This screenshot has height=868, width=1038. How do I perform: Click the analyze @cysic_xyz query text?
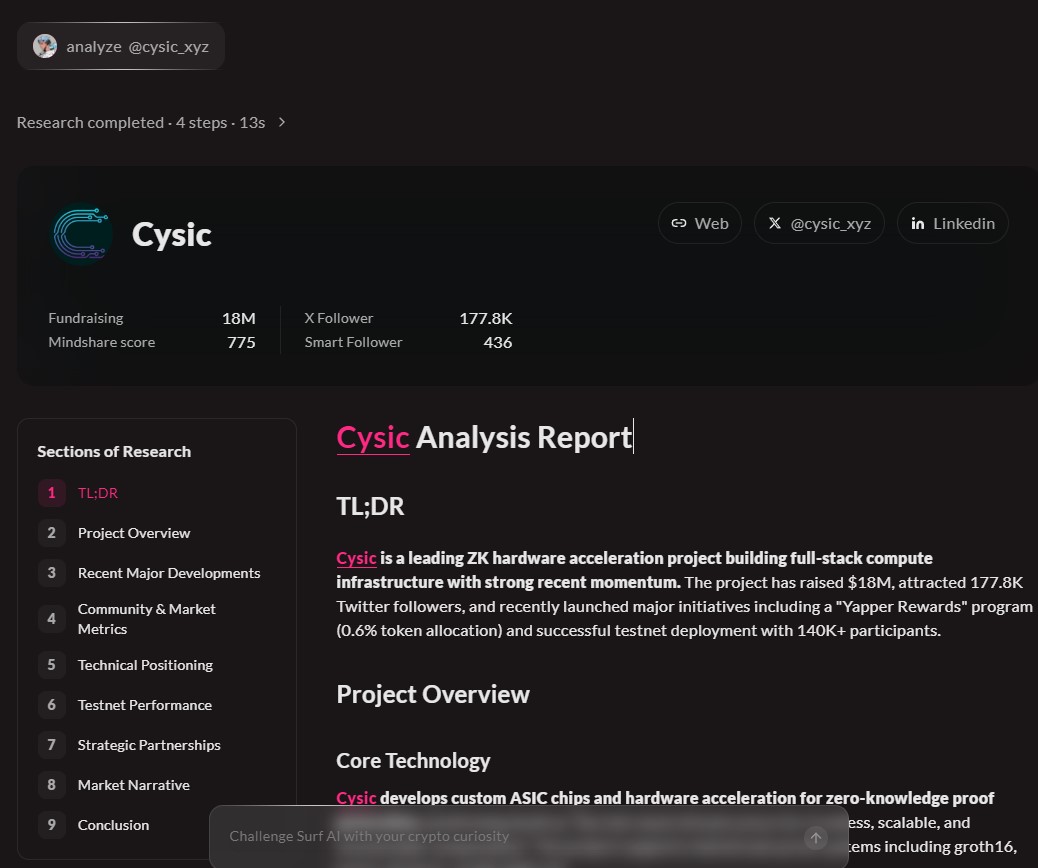pos(138,46)
